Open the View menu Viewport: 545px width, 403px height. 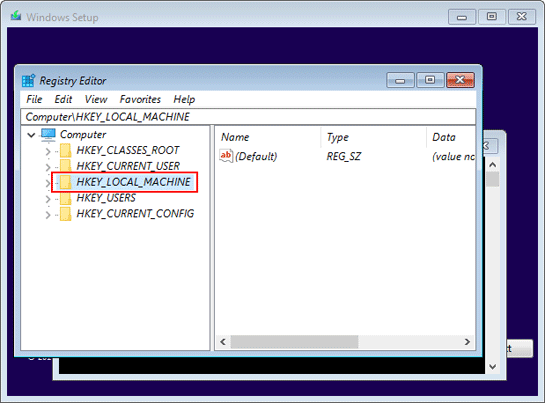click(96, 99)
